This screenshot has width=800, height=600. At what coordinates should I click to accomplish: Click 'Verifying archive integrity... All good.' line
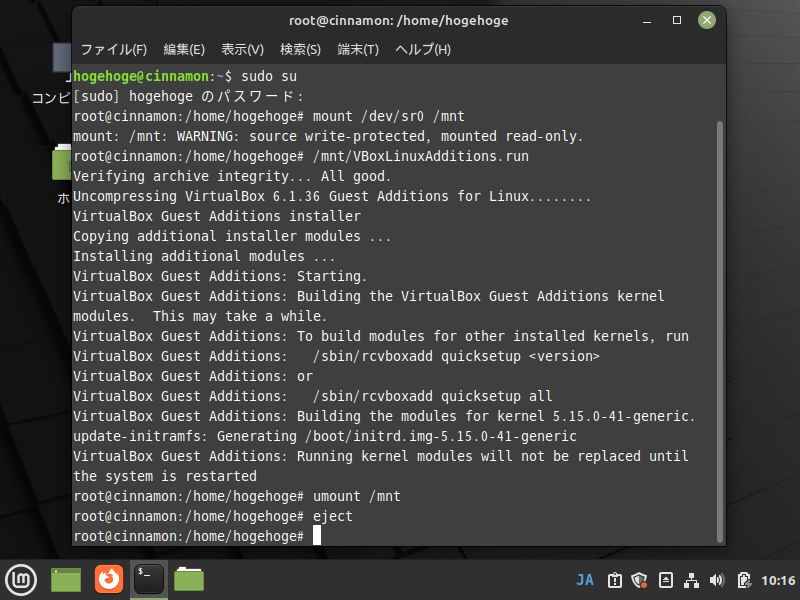coord(232,177)
